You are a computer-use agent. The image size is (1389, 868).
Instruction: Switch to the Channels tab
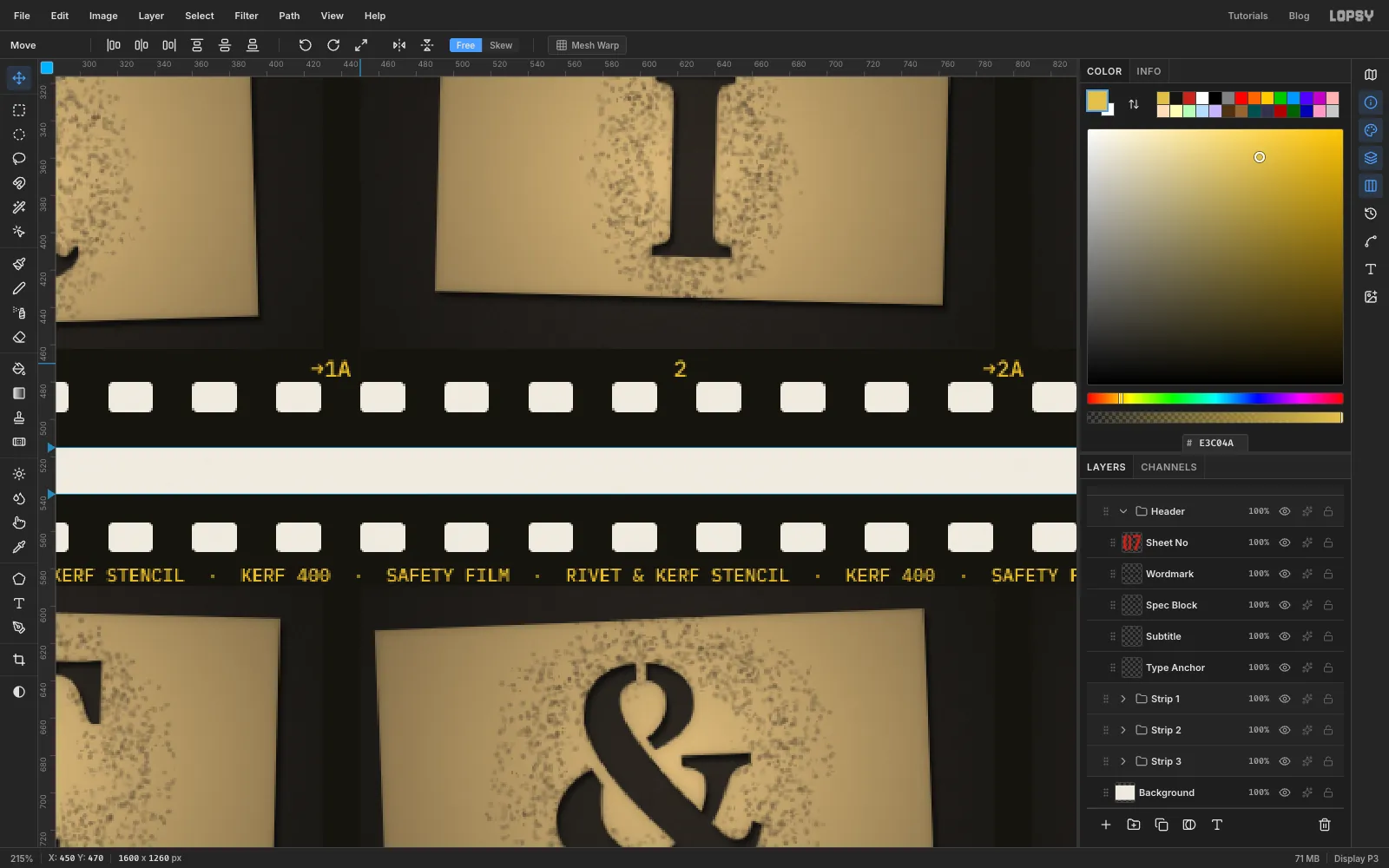[1168, 467]
